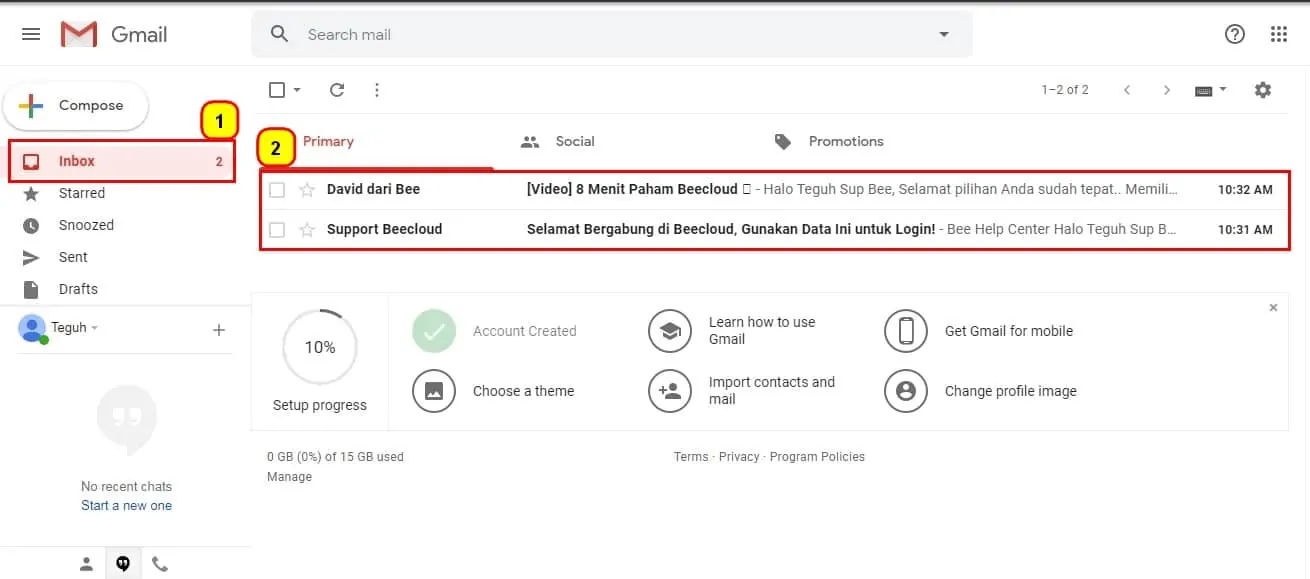This screenshot has width=1310, height=579.
Task: Open the Selamat Bergabung di Beecloud email
Action: click(x=775, y=230)
